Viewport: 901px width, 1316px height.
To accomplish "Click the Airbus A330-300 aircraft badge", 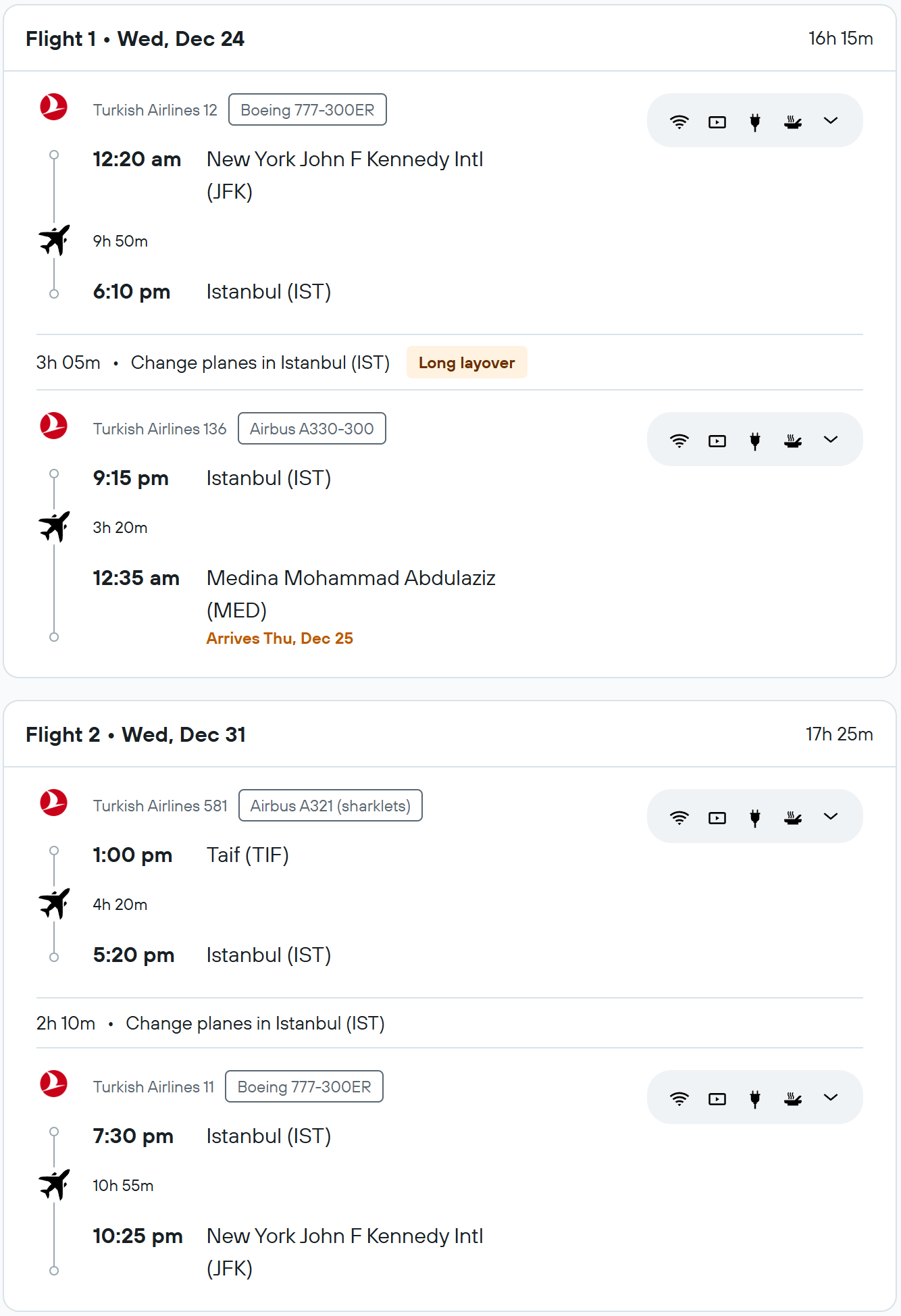I will (x=312, y=428).
